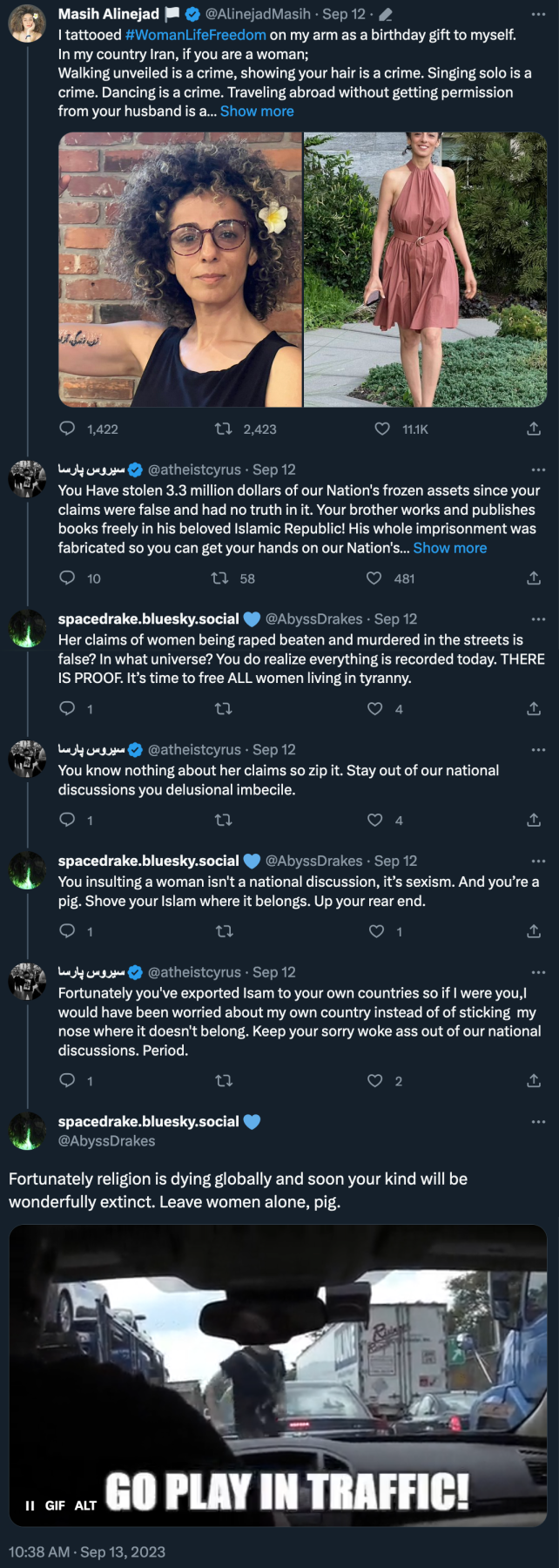Open more options on first atheistcyrus reply

[x=538, y=470]
